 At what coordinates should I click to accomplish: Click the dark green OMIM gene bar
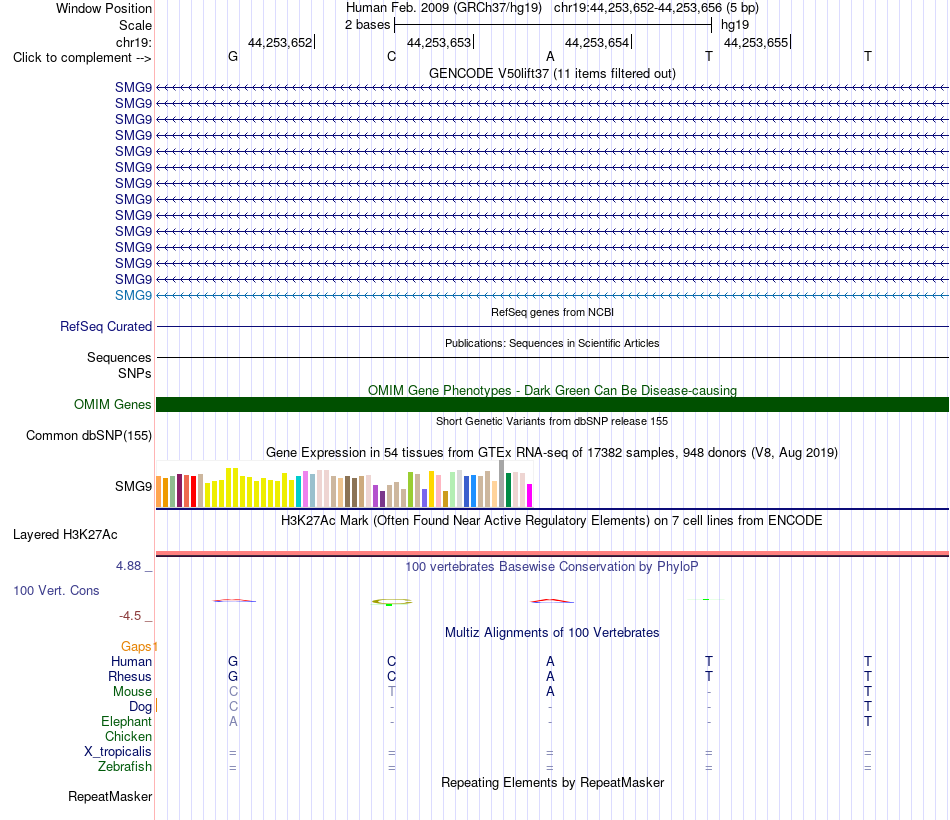coord(552,404)
